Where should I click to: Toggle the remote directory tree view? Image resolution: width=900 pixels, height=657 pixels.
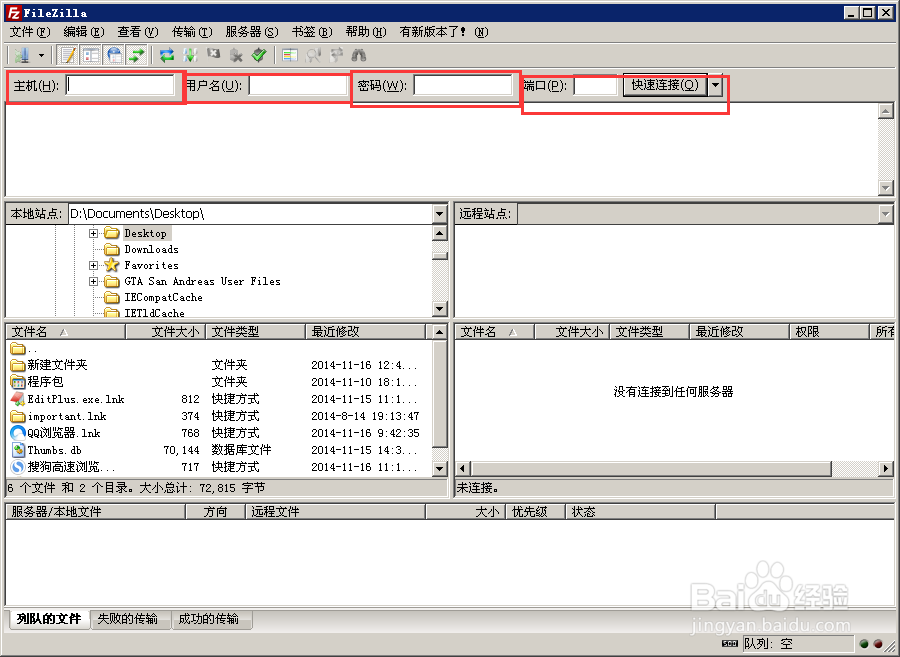tap(114, 56)
